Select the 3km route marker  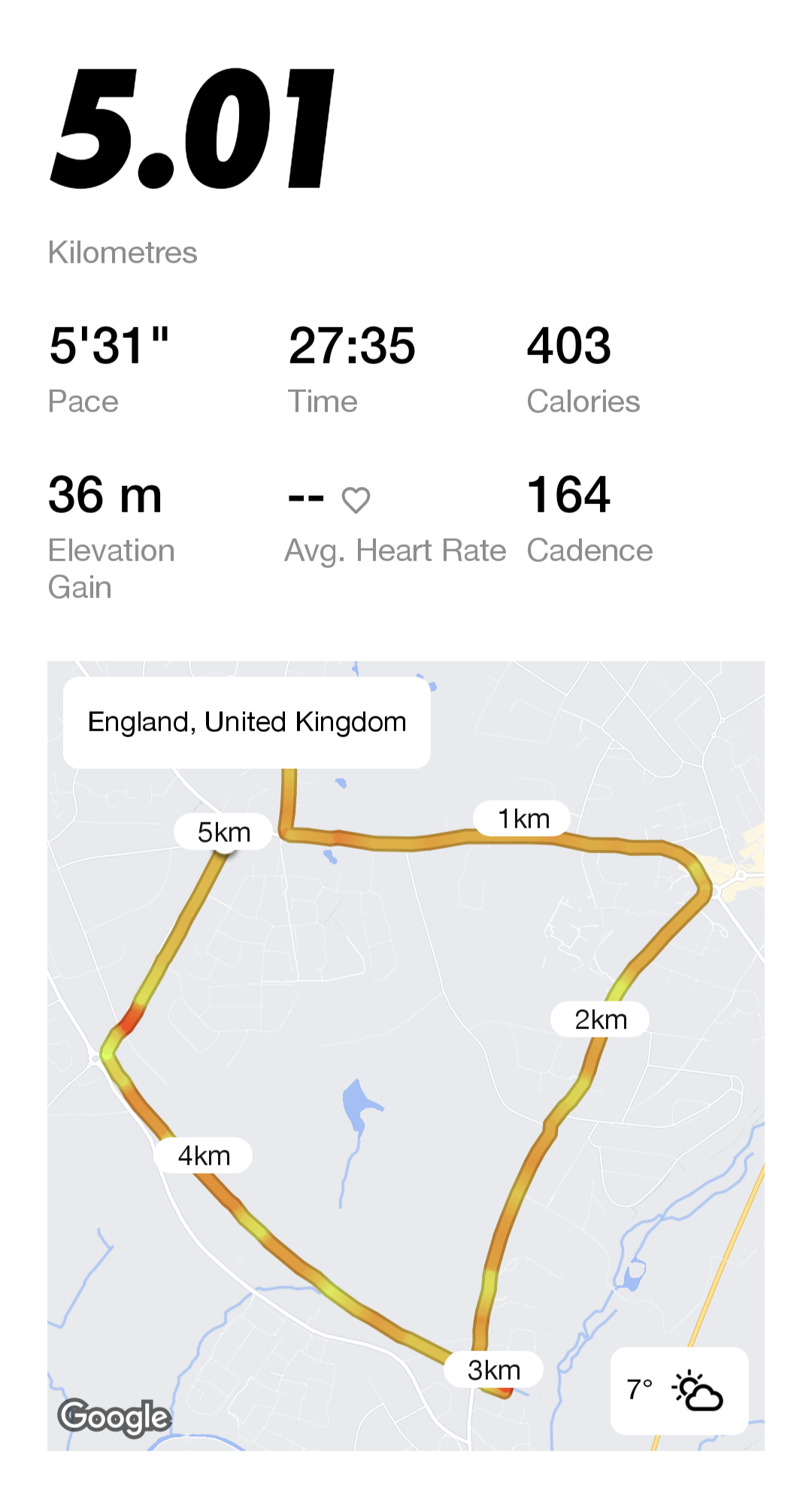click(493, 1370)
